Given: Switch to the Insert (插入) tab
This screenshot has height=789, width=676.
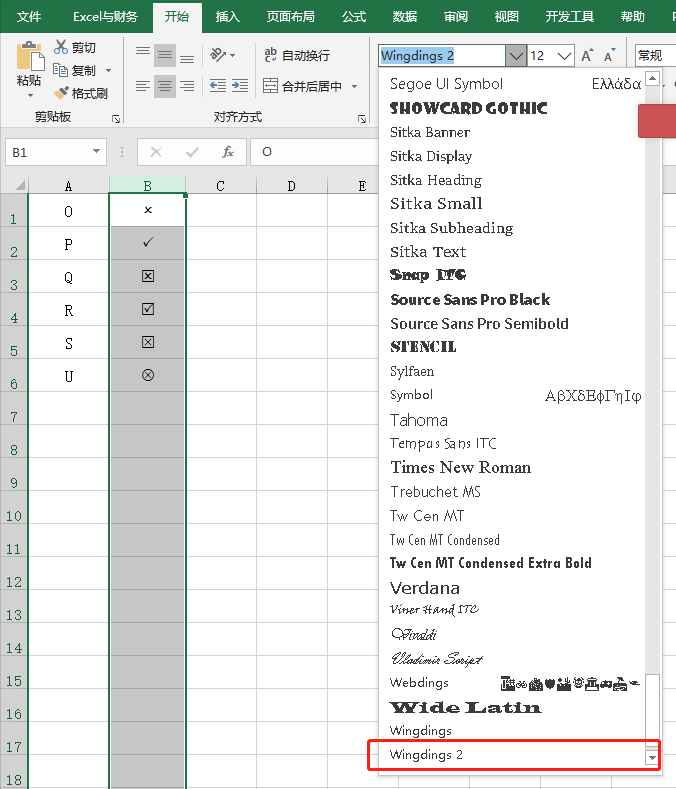Looking at the screenshot, I should point(228,17).
